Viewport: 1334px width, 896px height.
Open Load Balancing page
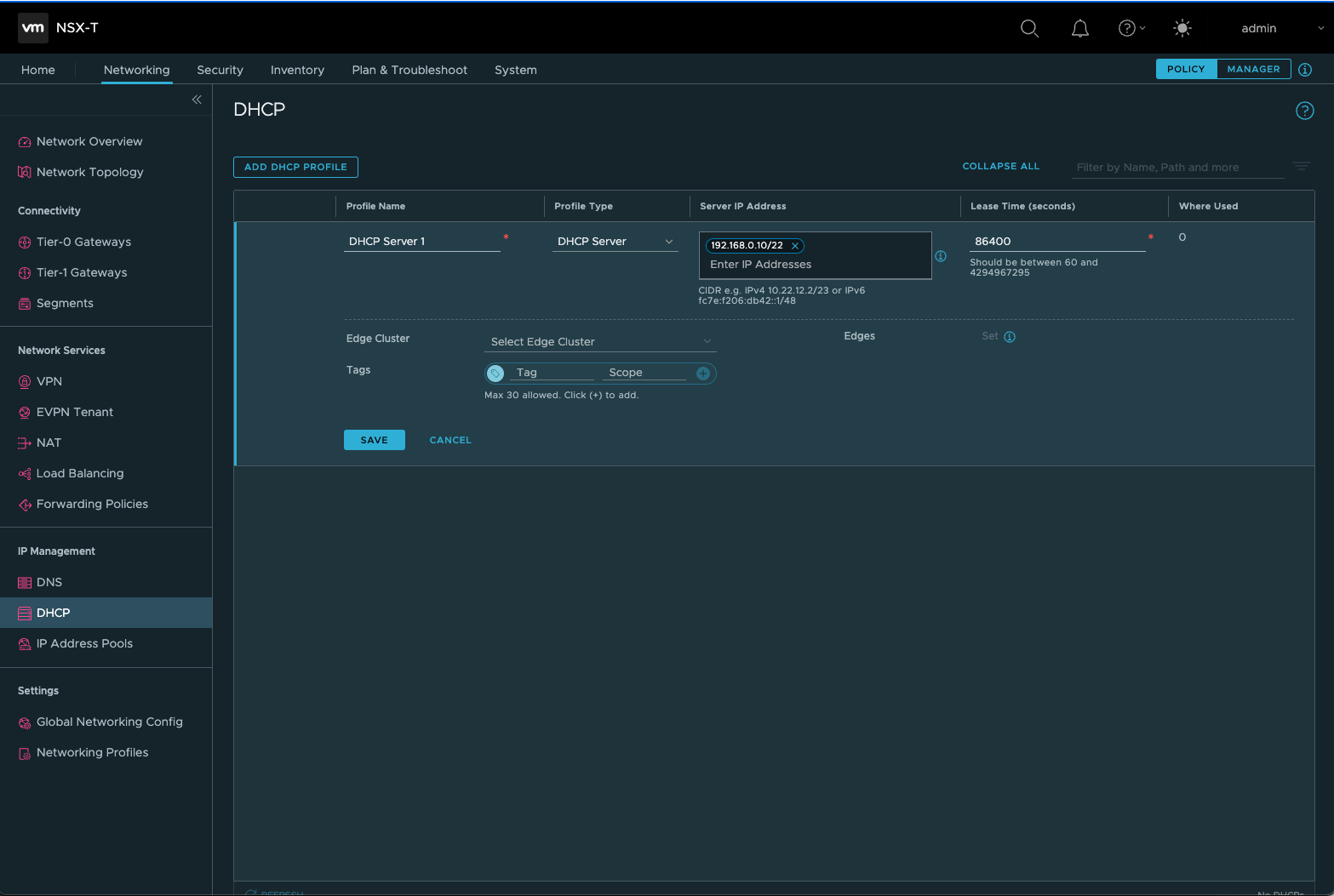pos(80,473)
